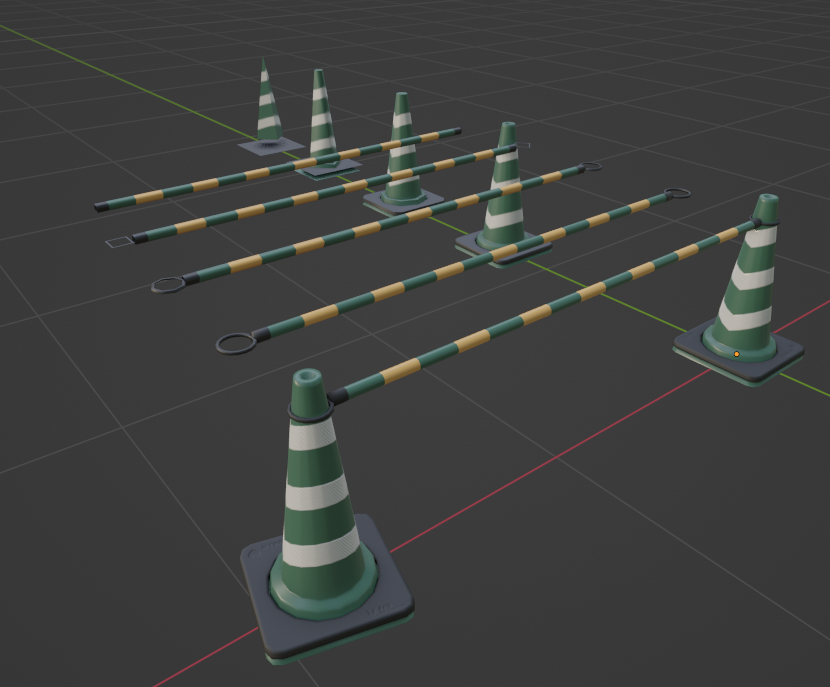The image size is (830, 687).
Task: Select the second cone from the back
Action: [x=320, y=115]
